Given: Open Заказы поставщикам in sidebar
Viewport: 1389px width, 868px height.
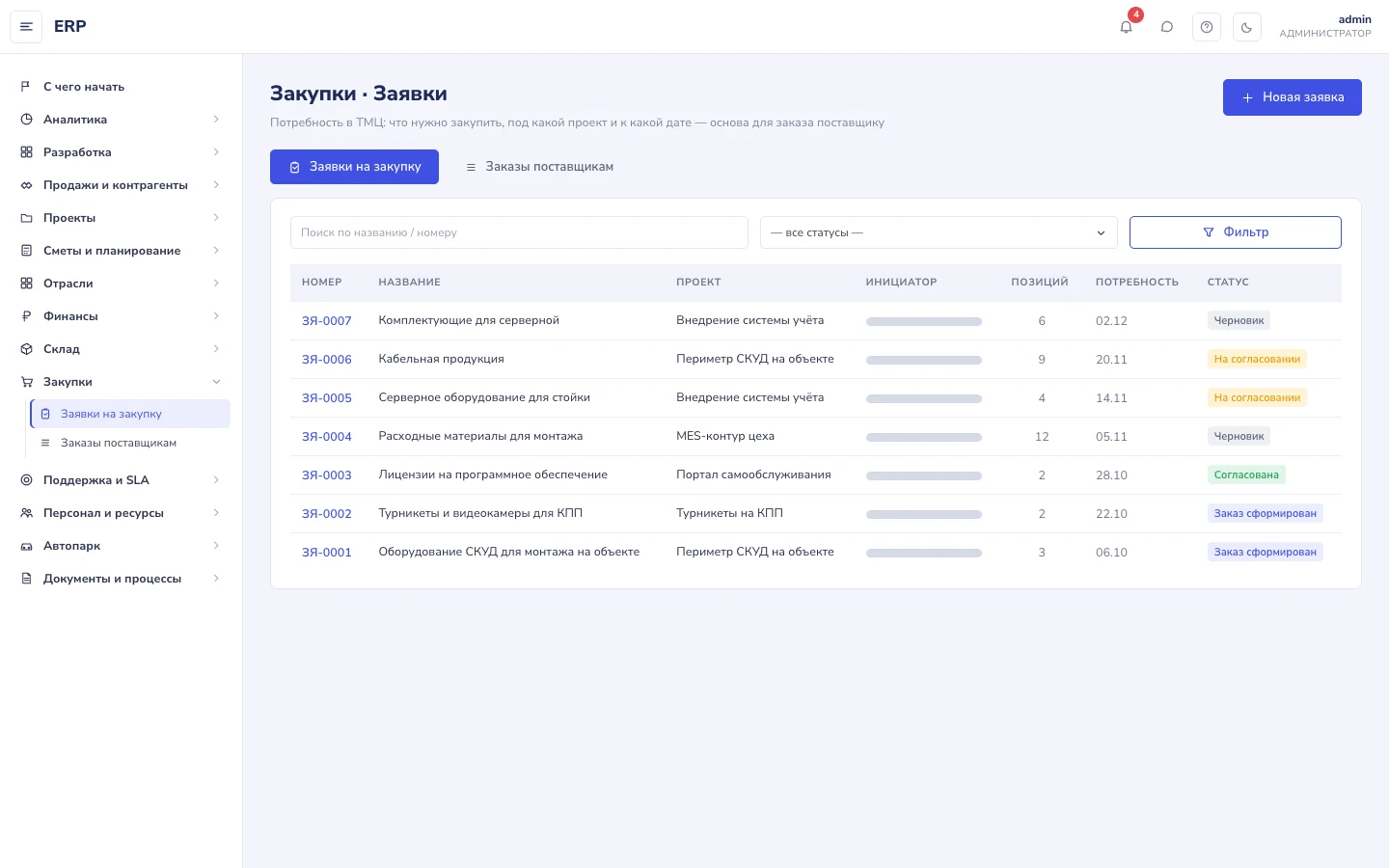Looking at the screenshot, I should (x=130, y=443).
